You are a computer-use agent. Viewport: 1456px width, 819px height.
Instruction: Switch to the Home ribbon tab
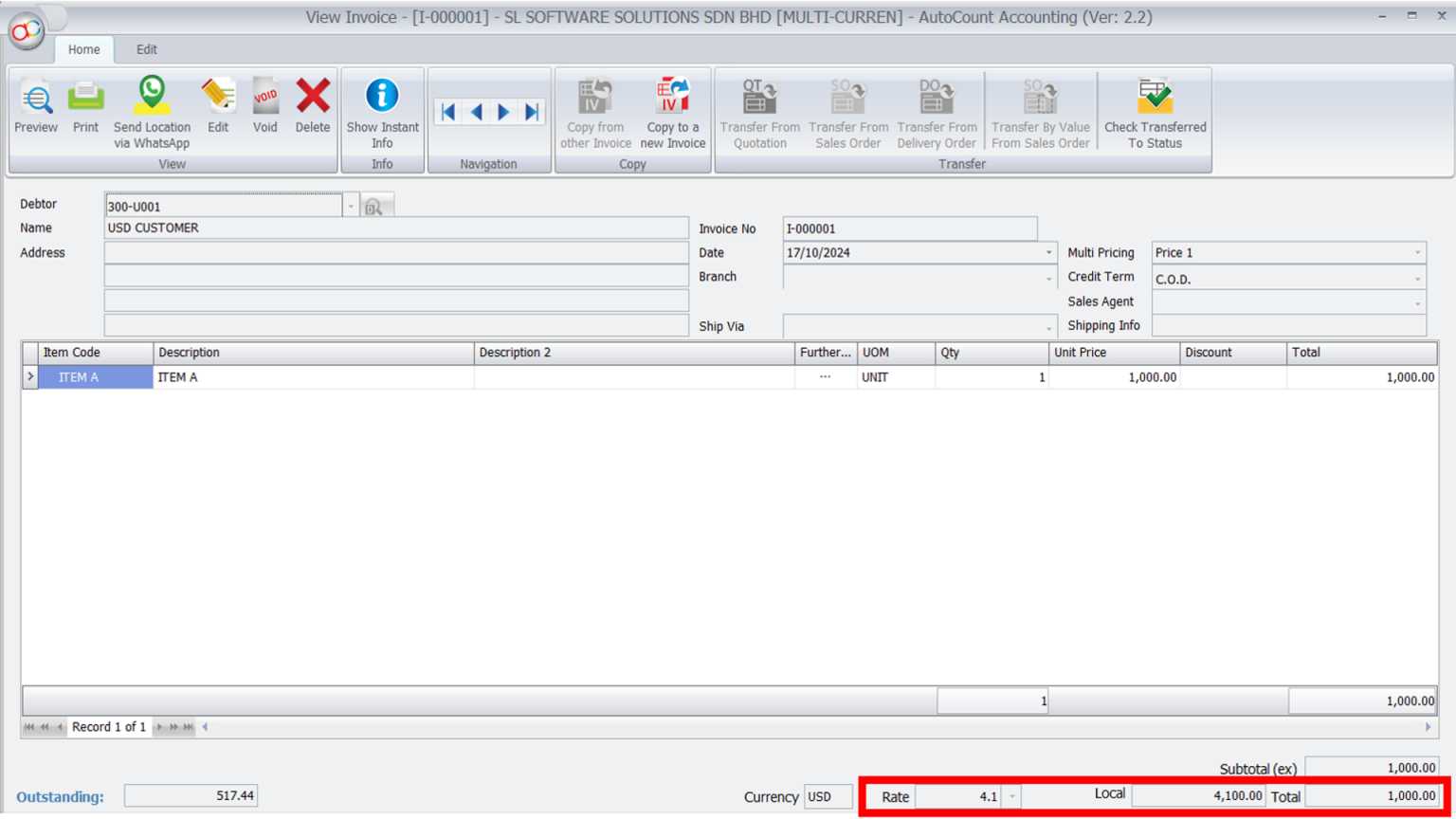[x=83, y=49]
